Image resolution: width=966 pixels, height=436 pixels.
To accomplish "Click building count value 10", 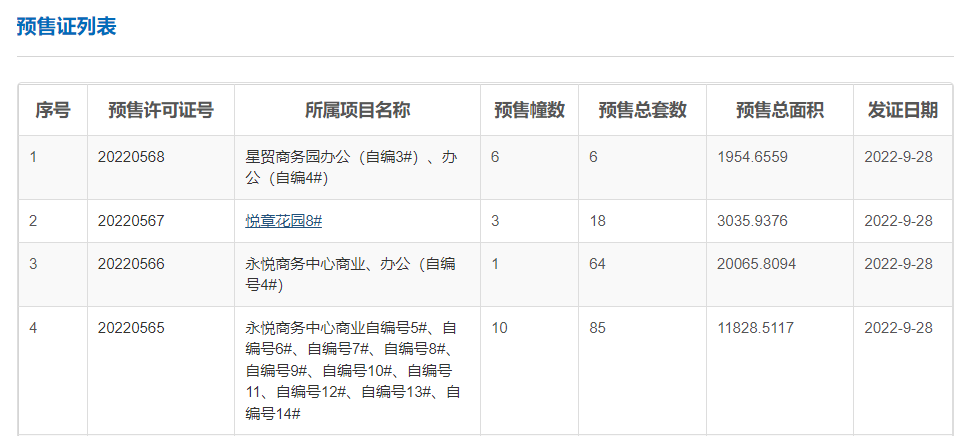I will pos(499,328).
